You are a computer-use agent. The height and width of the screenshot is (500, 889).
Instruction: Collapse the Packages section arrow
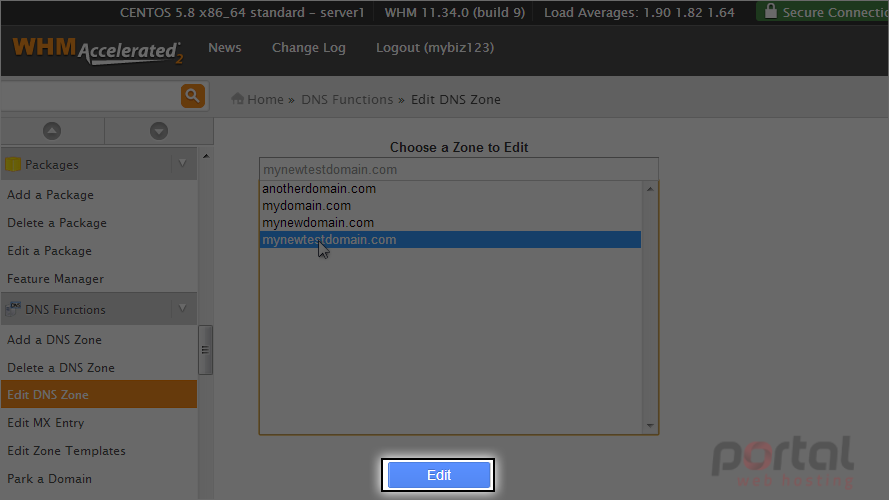pyautogui.click(x=183, y=163)
